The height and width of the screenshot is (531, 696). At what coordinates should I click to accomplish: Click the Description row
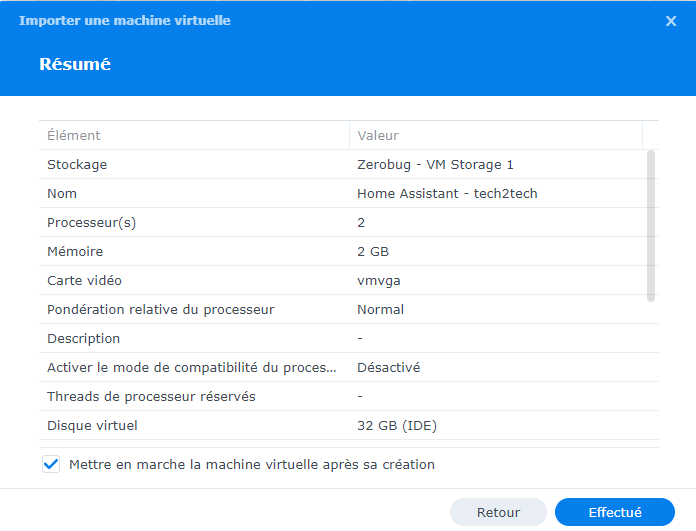click(x=349, y=338)
